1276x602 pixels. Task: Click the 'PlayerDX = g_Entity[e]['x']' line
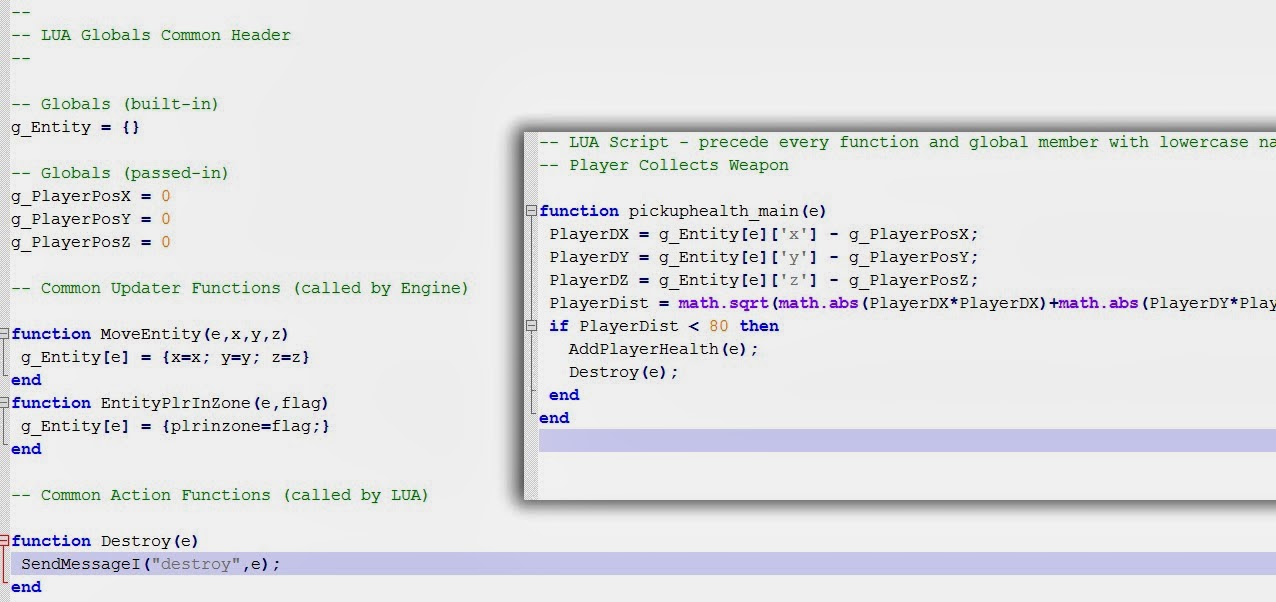pyautogui.click(x=764, y=234)
